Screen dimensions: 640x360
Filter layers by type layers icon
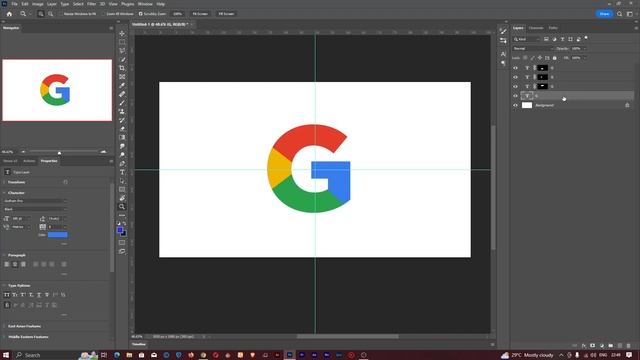point(562,39)
